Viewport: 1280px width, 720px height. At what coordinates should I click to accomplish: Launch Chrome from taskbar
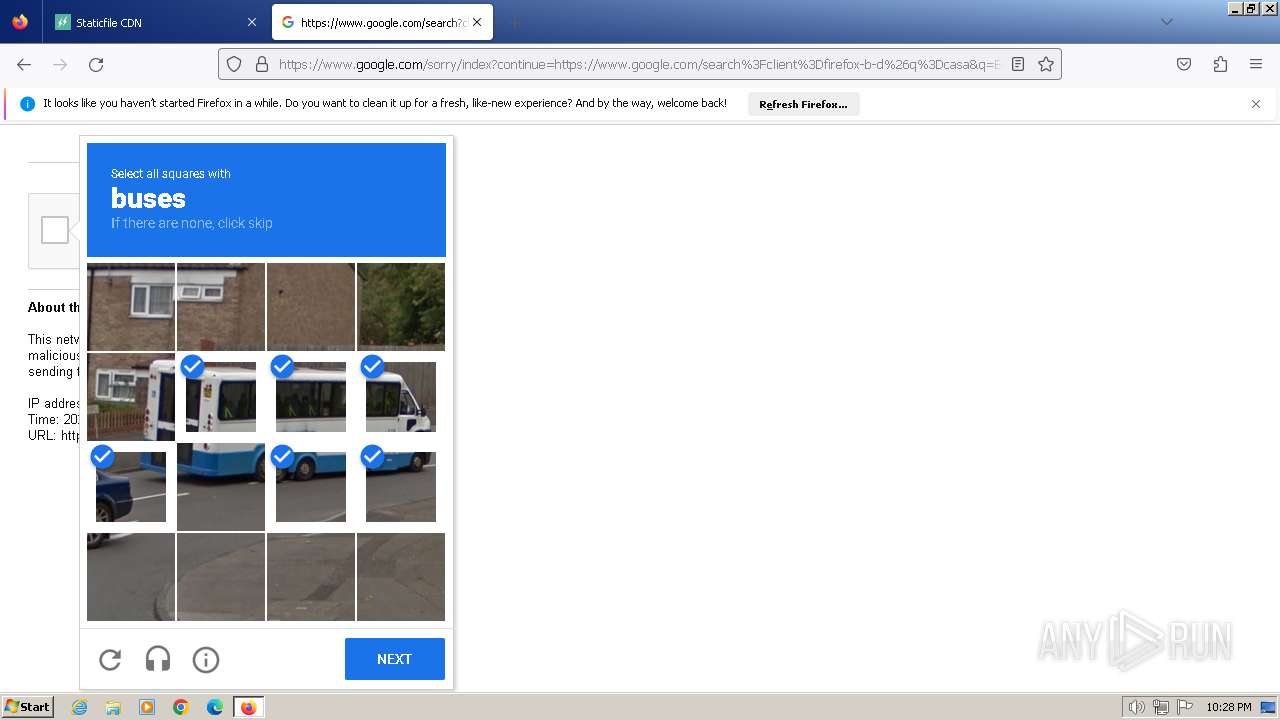[x=181, y=707]
